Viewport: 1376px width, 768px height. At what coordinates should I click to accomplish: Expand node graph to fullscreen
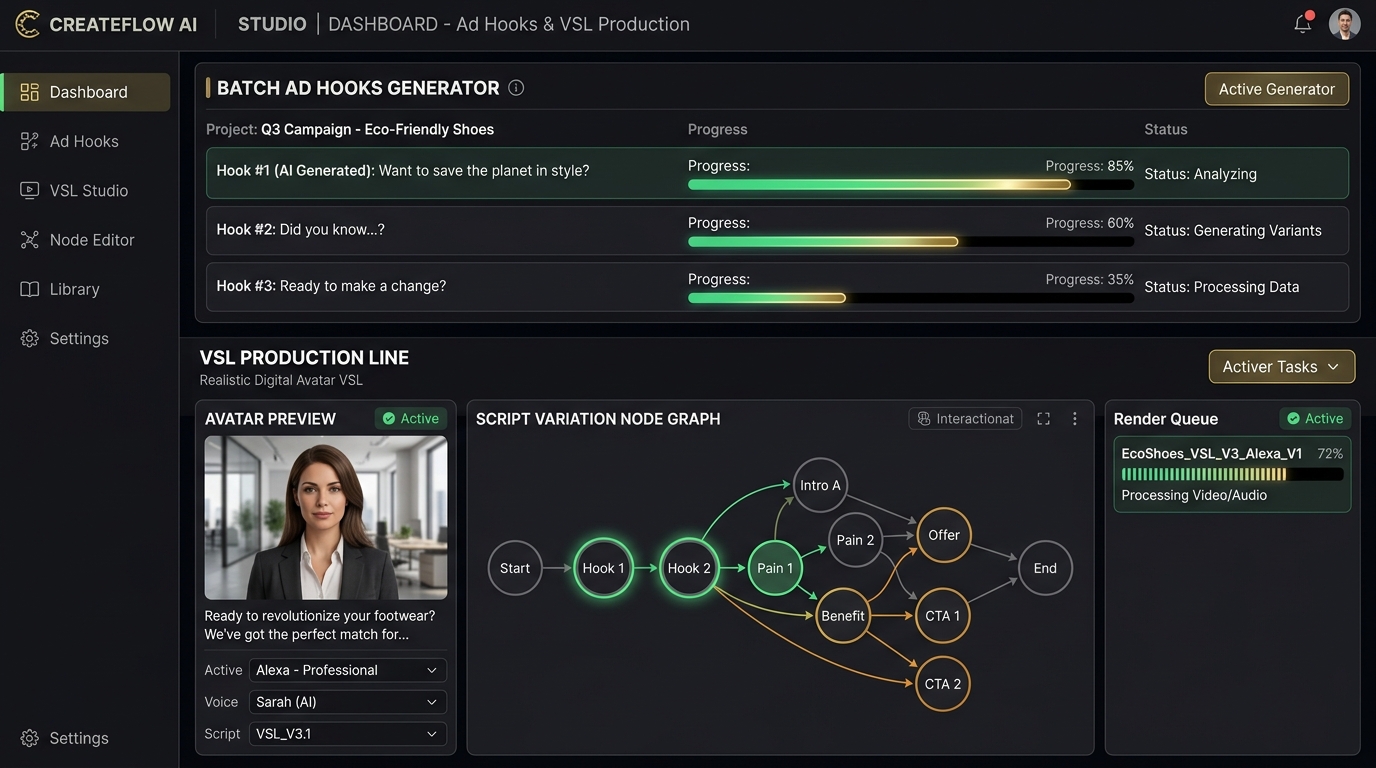tap(1043, 419)
